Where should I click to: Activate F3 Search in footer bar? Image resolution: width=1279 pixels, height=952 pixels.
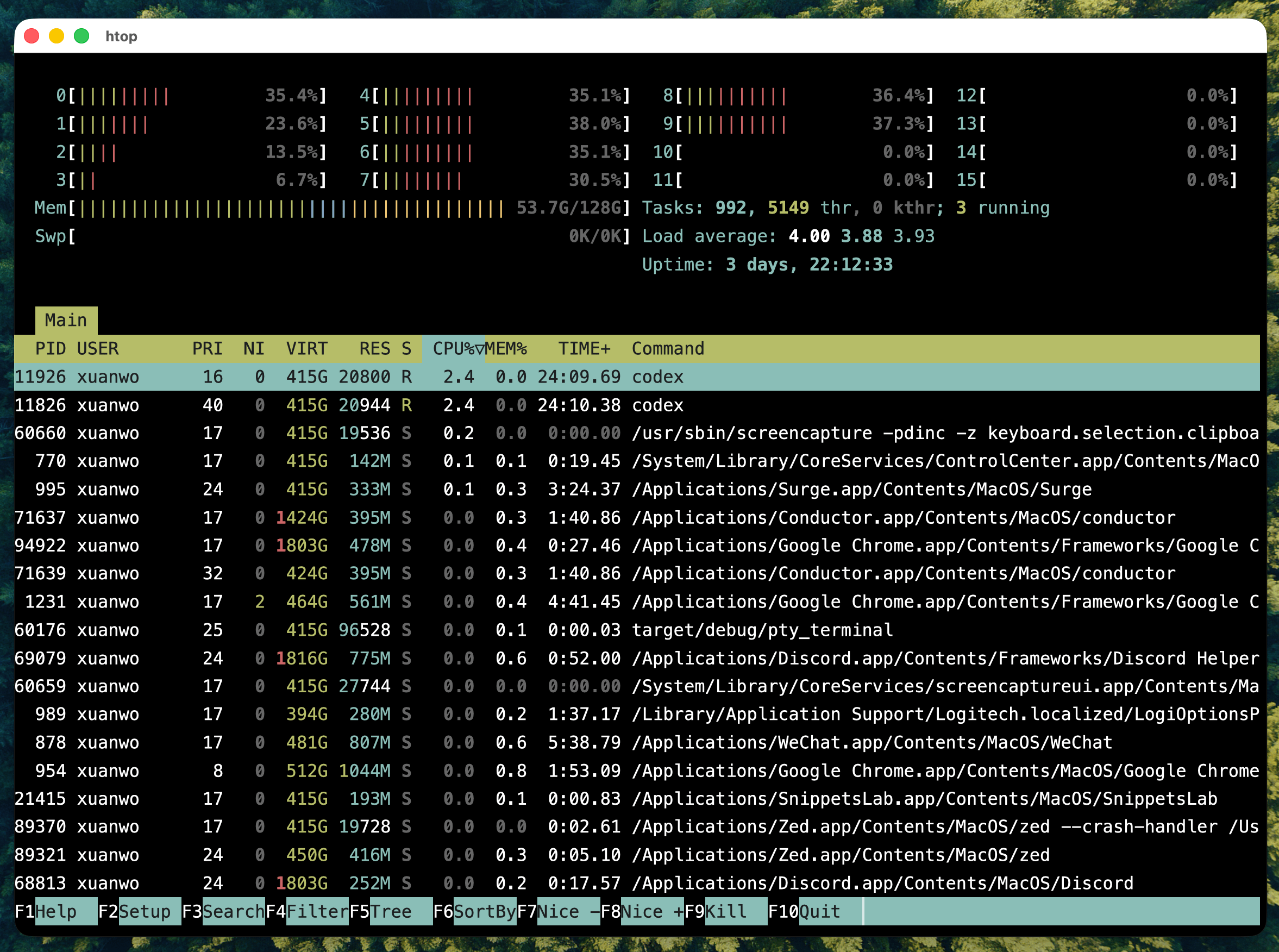(x=232, y=911)
